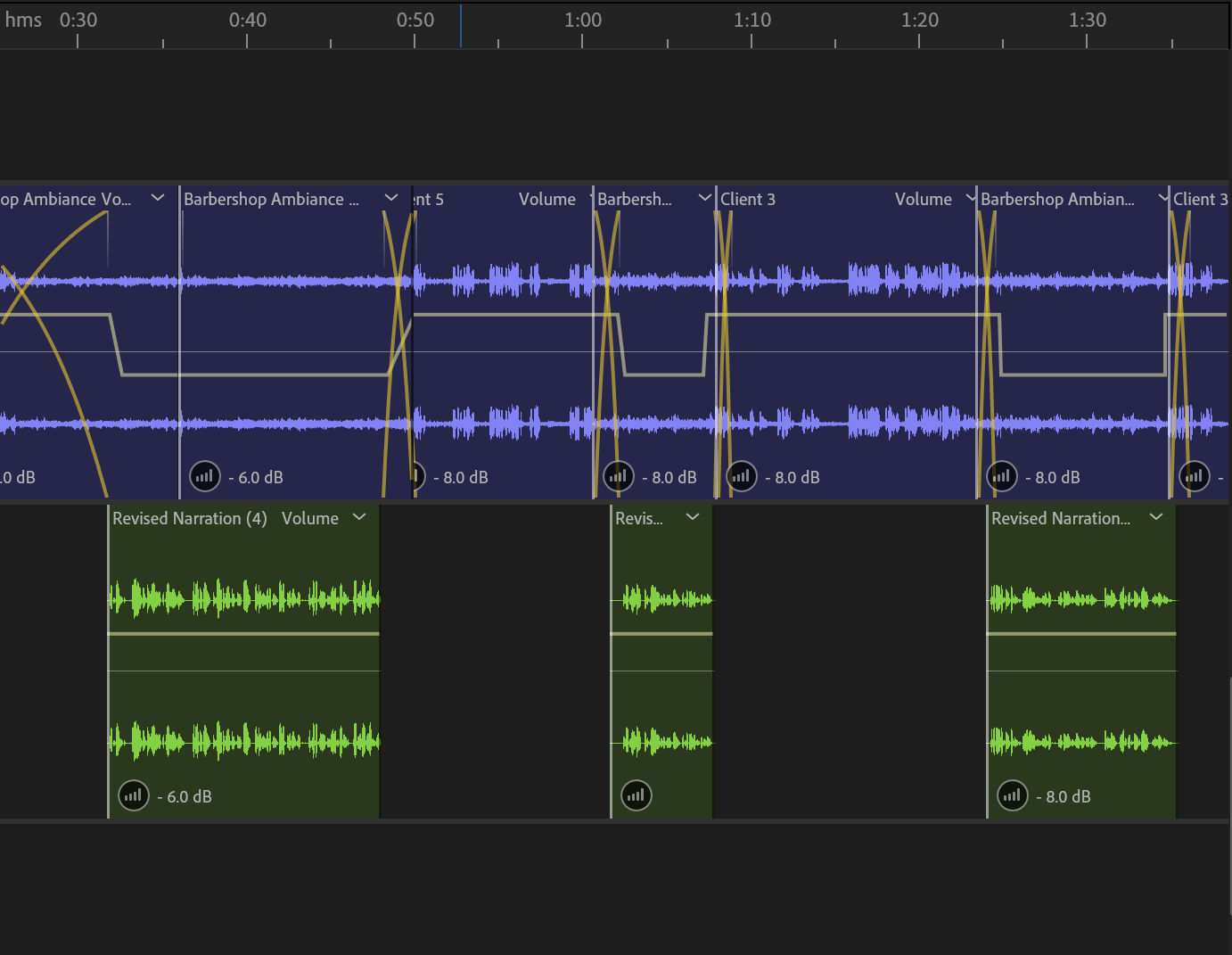Select the Revised Narration... clip title
Screen dimensions: 1232x955
coord(1061,519)
